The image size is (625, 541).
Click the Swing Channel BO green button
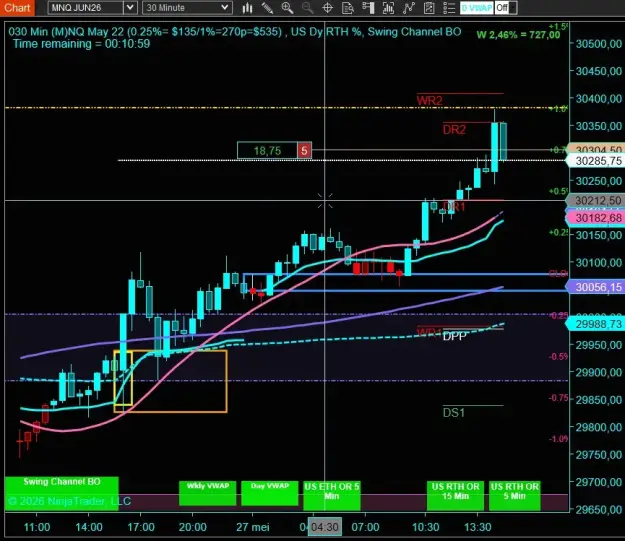pyautogui.click(x=62, y=494)
